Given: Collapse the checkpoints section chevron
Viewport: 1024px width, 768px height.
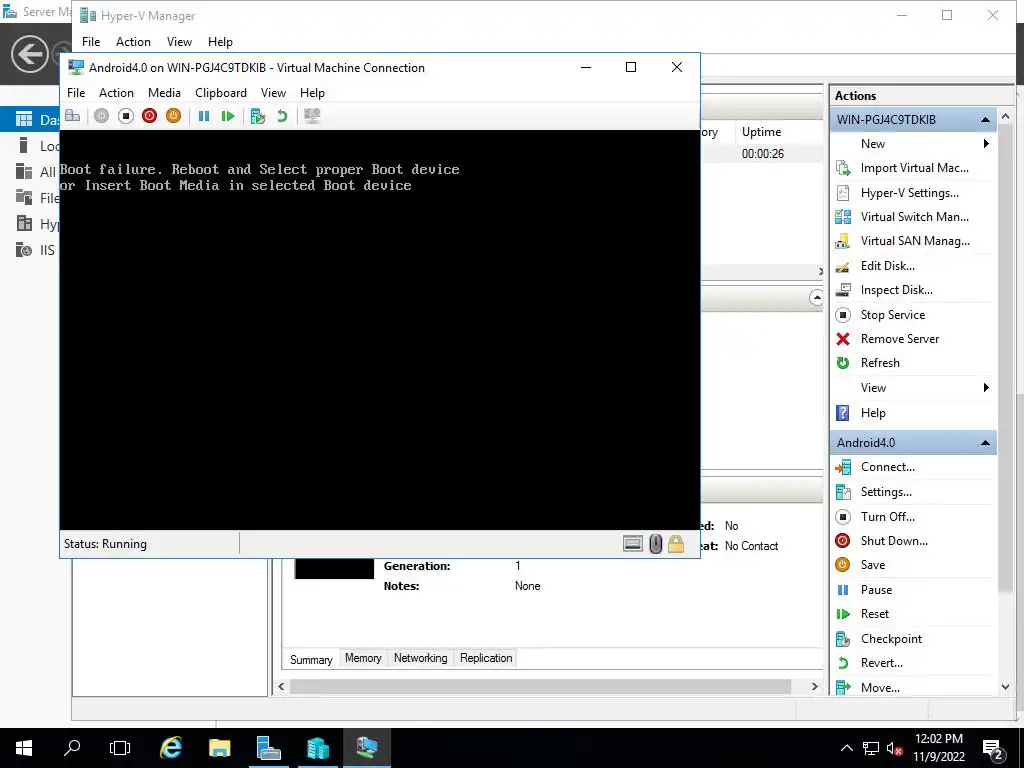Looking at the screenshot, I should pyautogui.click(x=816, y=298).
